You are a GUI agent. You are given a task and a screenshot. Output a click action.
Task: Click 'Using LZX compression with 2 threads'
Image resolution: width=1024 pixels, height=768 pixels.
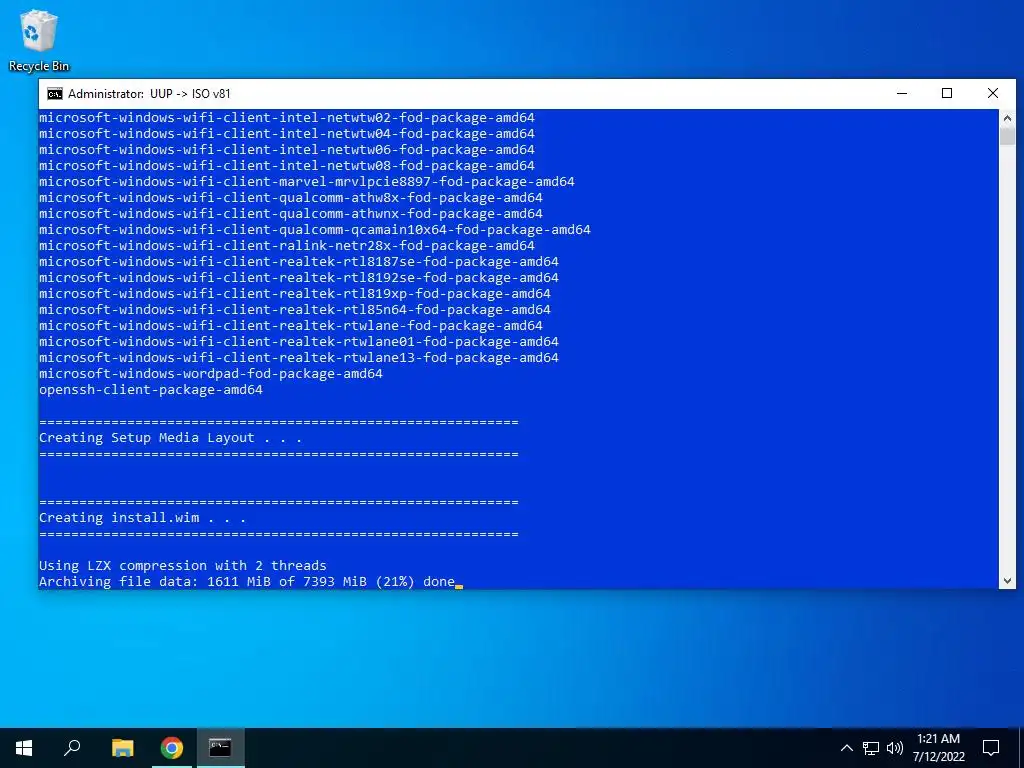pos(183,566)
